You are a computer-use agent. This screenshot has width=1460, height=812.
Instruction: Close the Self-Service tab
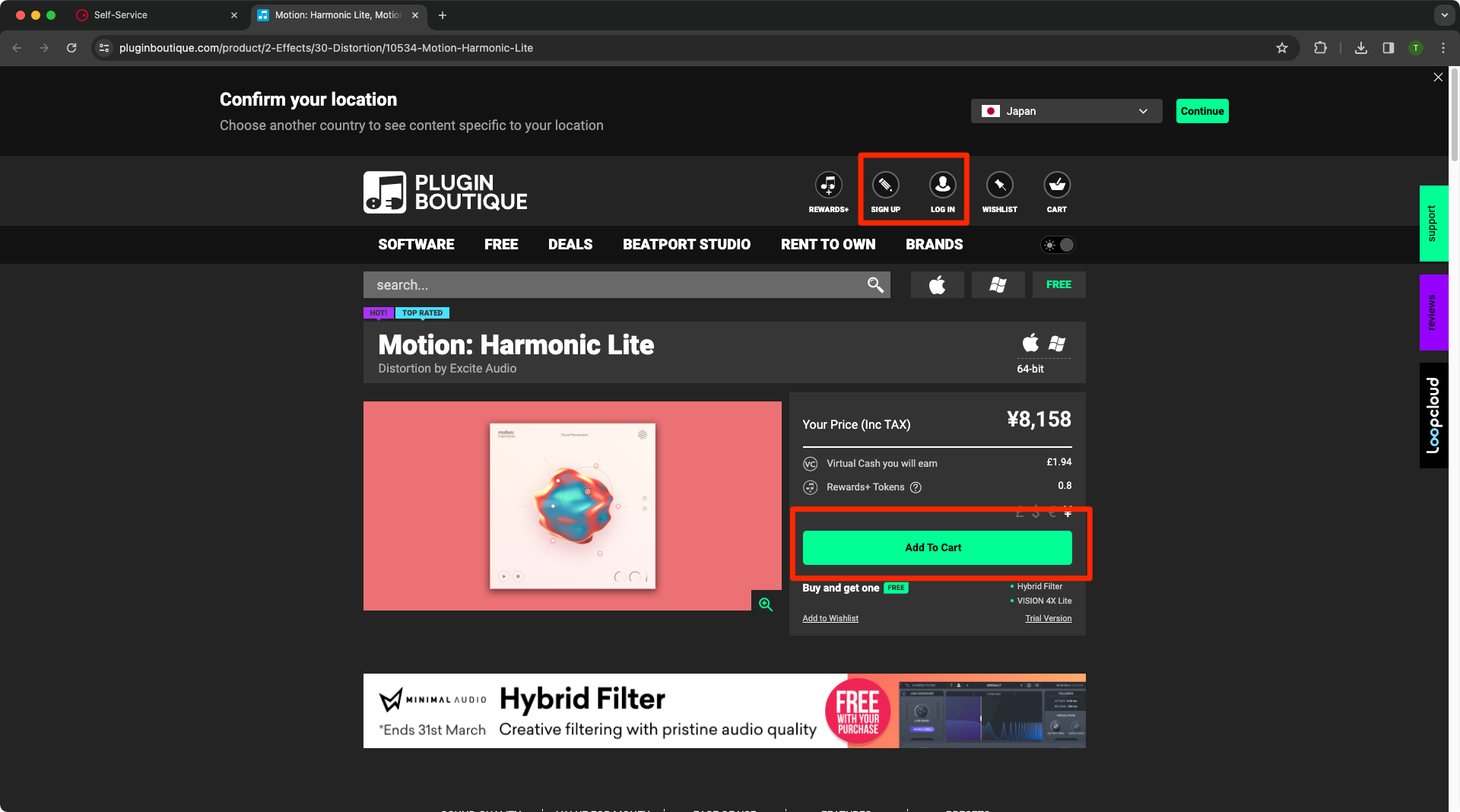click(x=234, y=15)
